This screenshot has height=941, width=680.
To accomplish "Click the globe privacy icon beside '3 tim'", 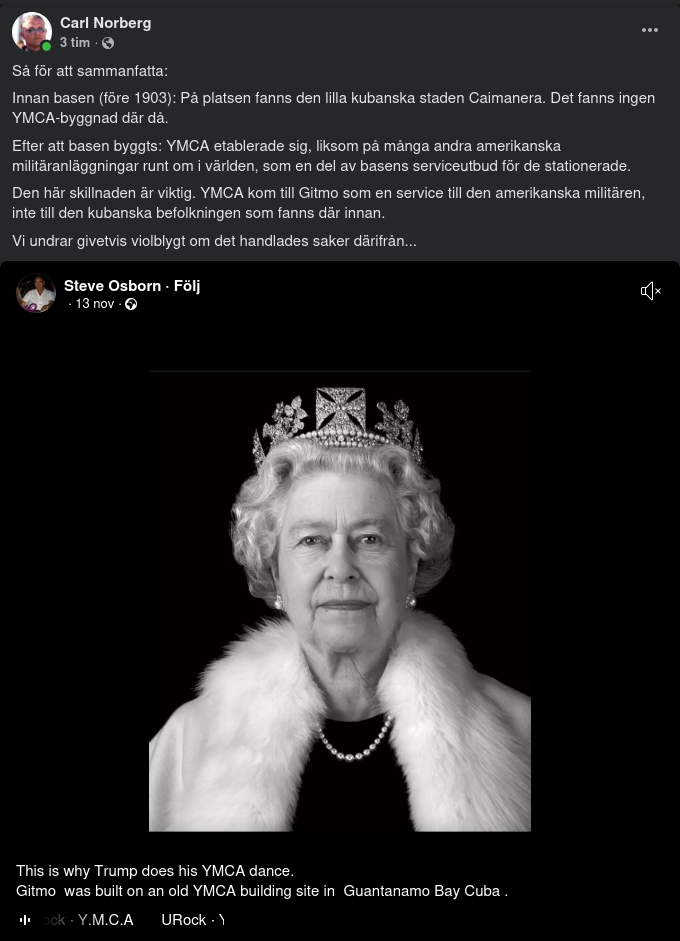I will (108, 43).
